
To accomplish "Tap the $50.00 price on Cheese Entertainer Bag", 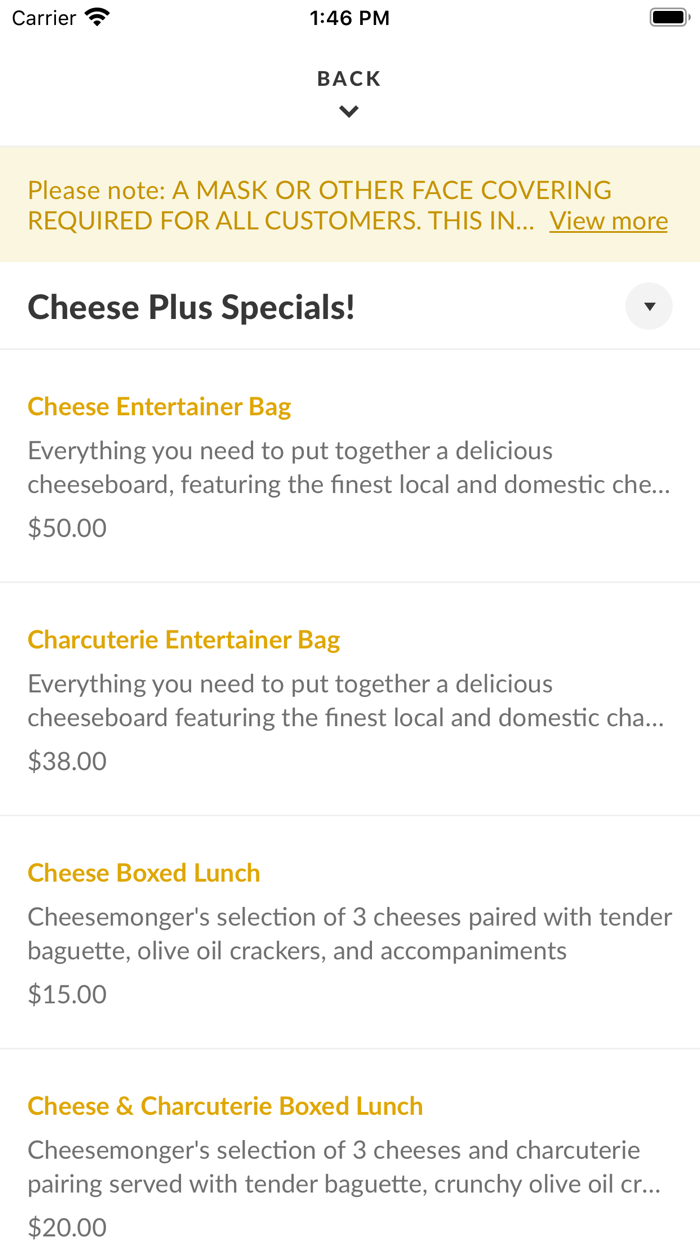I will 66,527.
